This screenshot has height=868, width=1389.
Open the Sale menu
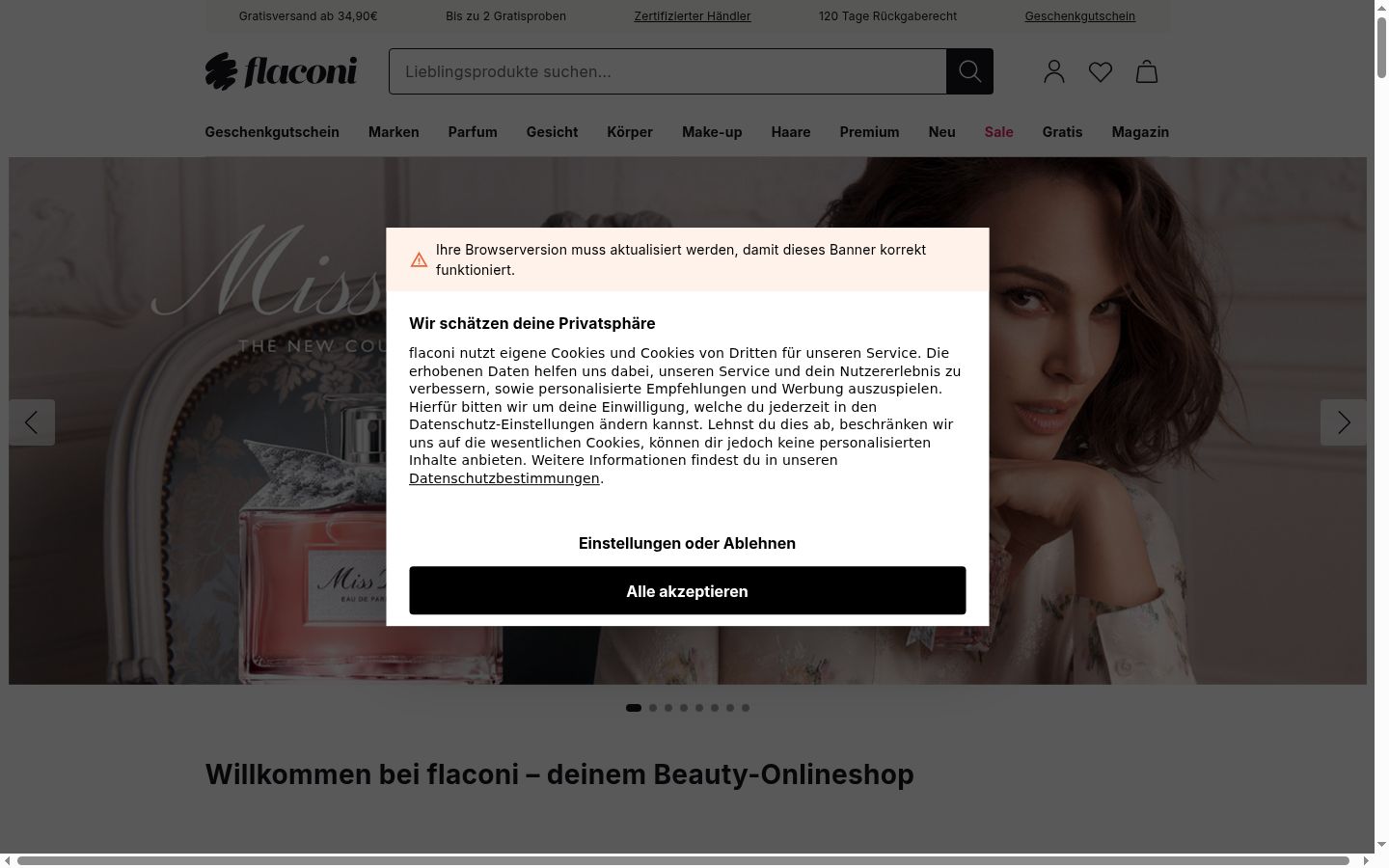(x=998, y=132)
